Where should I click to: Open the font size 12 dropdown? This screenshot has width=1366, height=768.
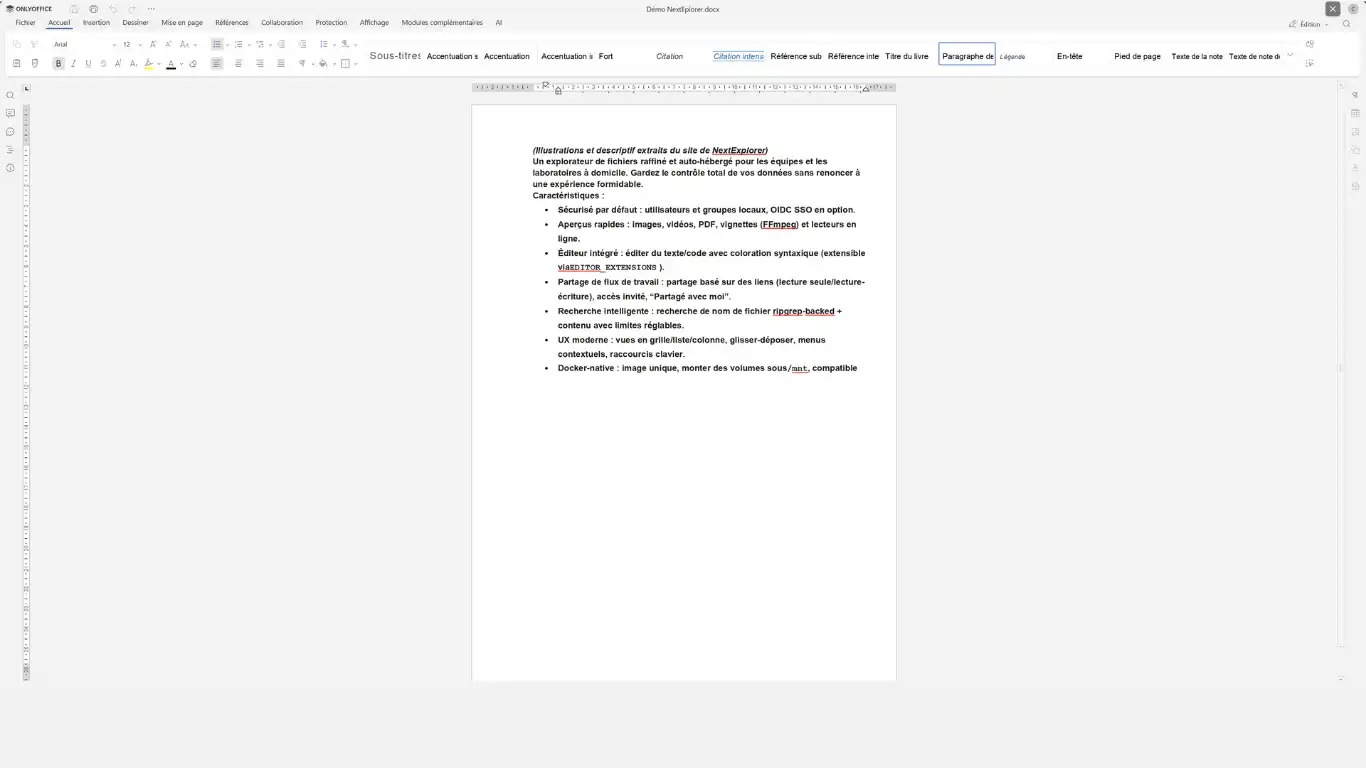pyautogui.click(x=140, y=44)
